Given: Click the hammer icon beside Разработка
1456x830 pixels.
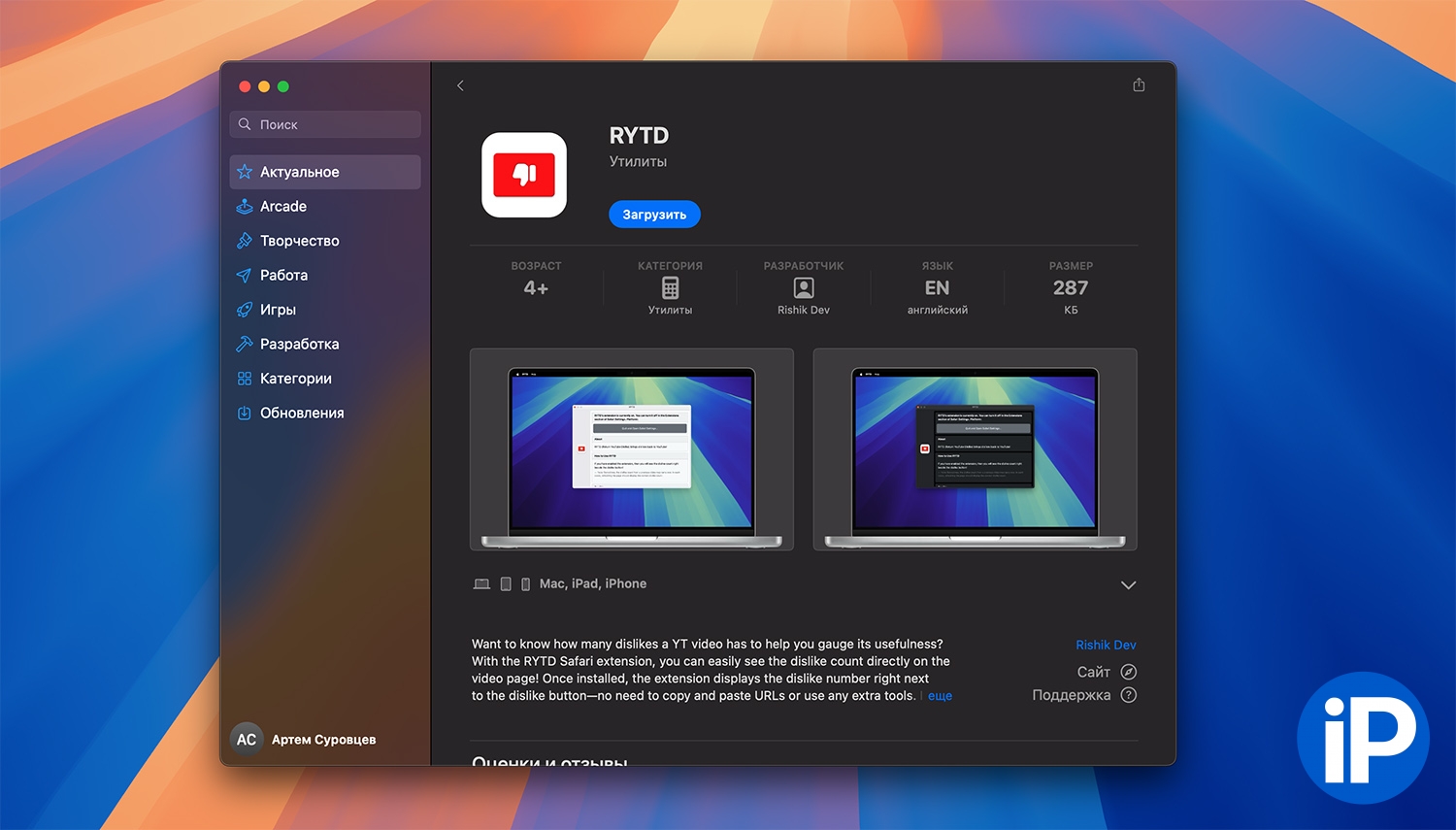Looking at the screenshot, I should 245,344.
